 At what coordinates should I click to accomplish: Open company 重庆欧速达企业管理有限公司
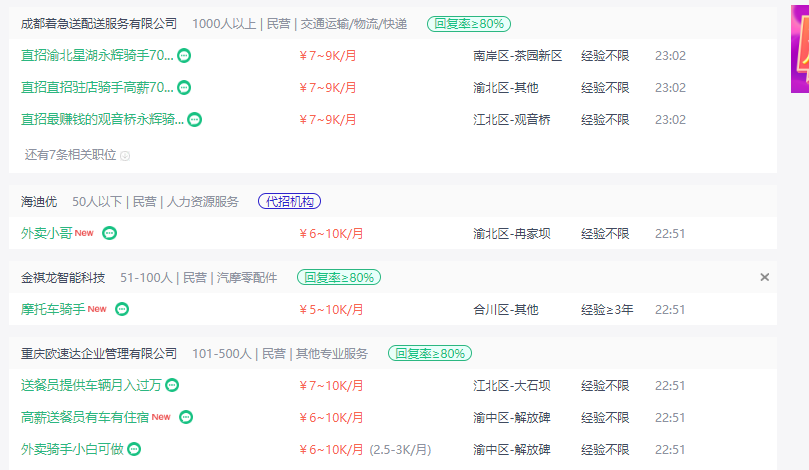click(x=98, y=353)
